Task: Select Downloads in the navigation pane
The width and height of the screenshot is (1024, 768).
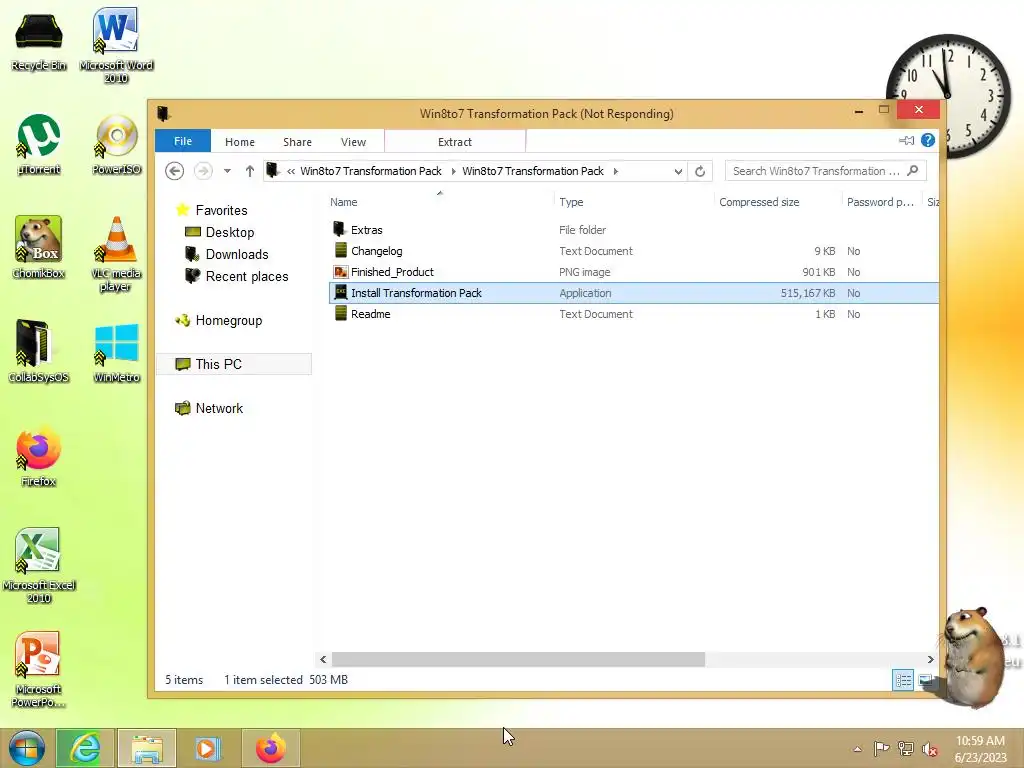Action: 236,255
